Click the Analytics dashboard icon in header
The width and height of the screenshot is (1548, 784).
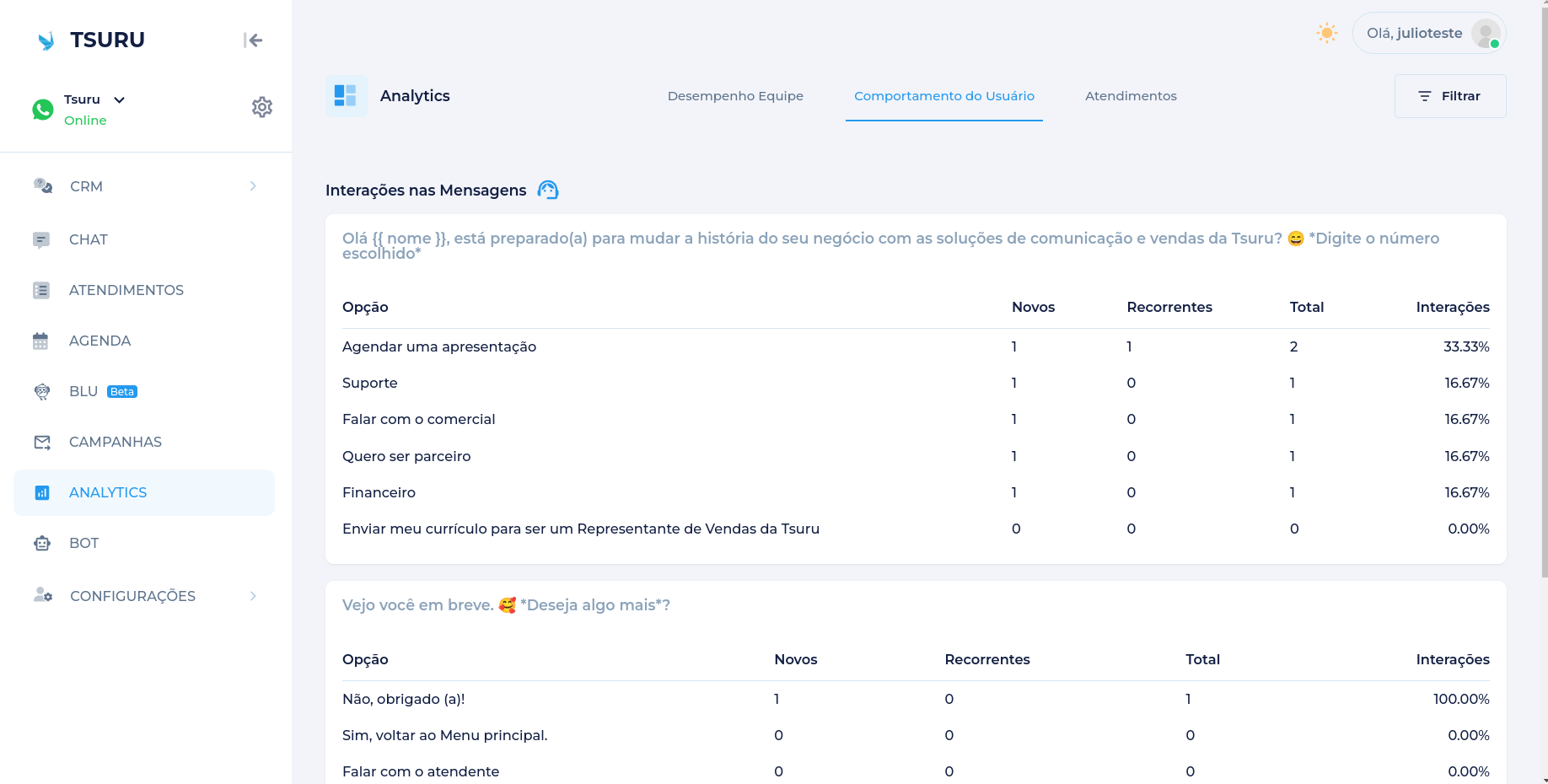pyautogui.click(x=346, y=96)
